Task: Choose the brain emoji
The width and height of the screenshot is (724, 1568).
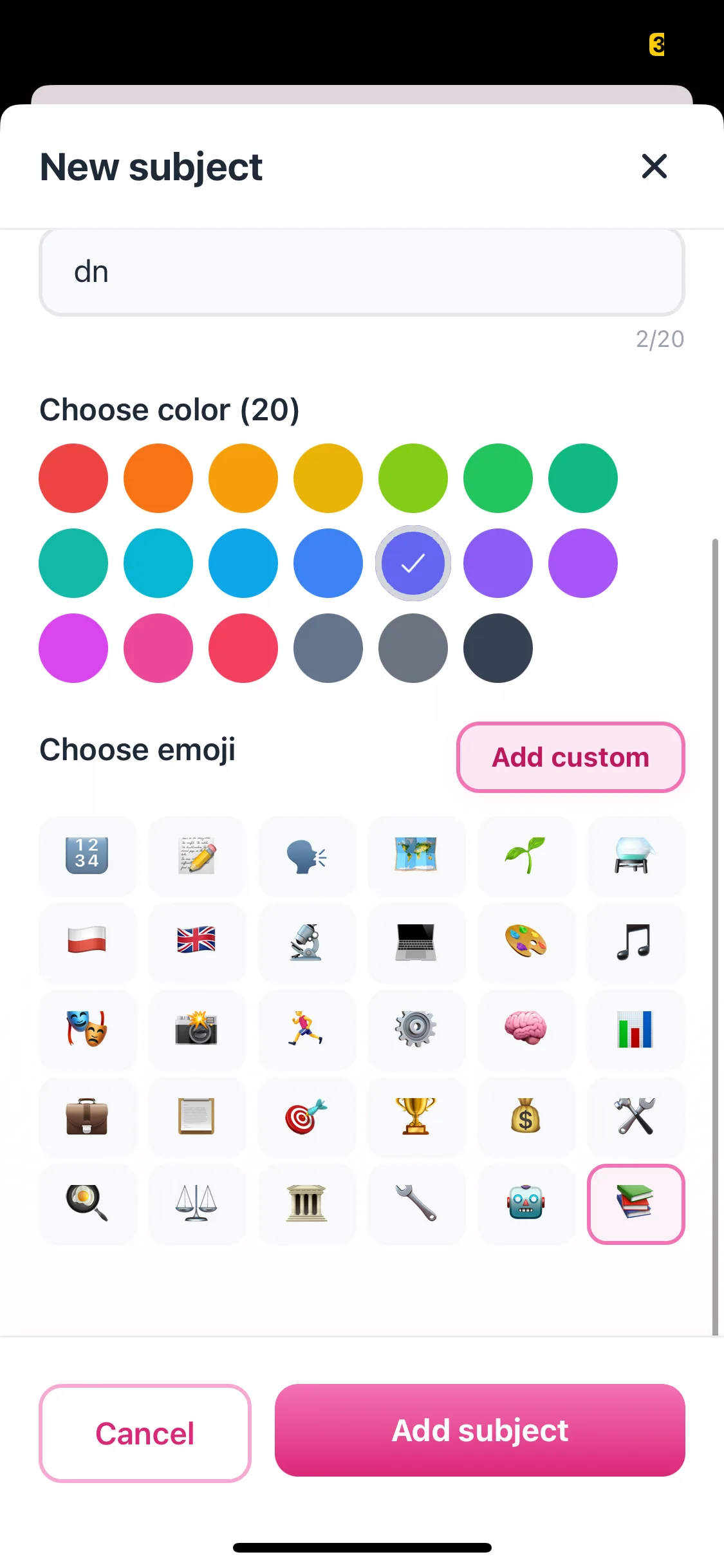Action: click(526, 1028)
